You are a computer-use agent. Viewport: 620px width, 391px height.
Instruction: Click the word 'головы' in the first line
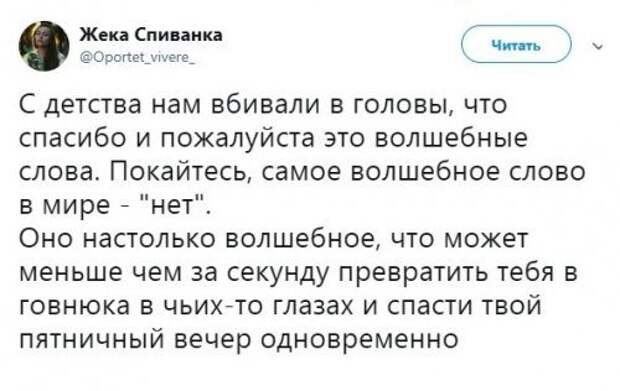401,107
